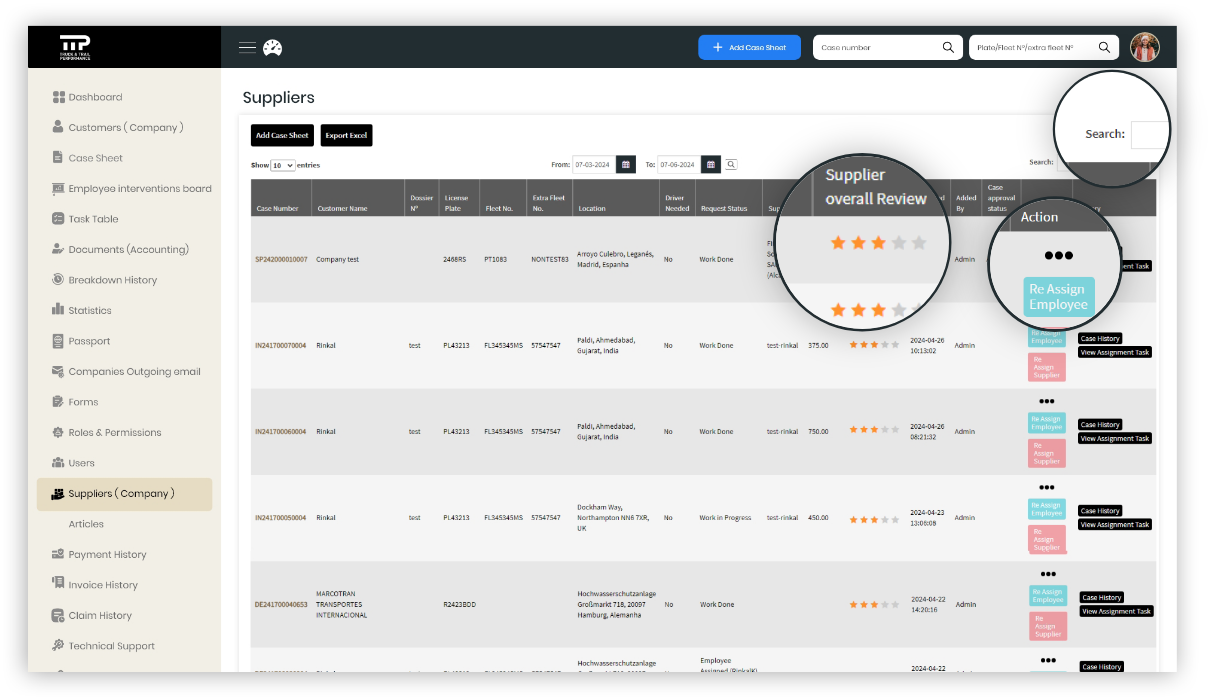Screen dimensions: 1225x698
Task: Open the To date calendar picker
Action: point(711,164)
